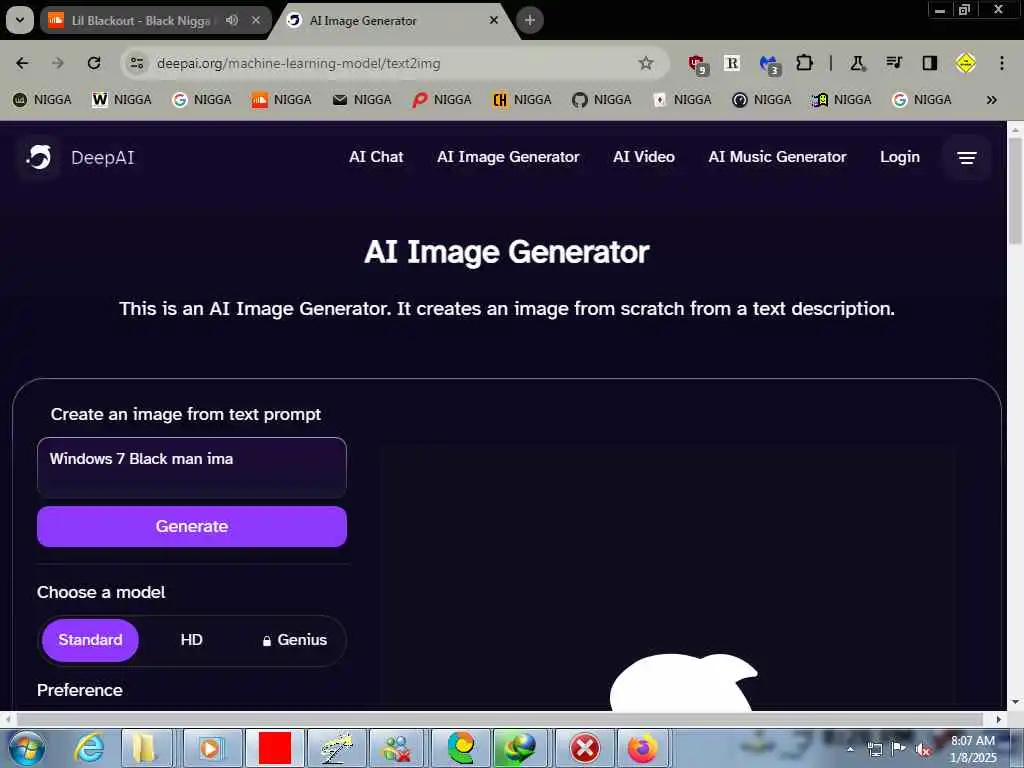Close the SoundCloud music tab
The image size is (1024, 768).
tap(256, 20)
